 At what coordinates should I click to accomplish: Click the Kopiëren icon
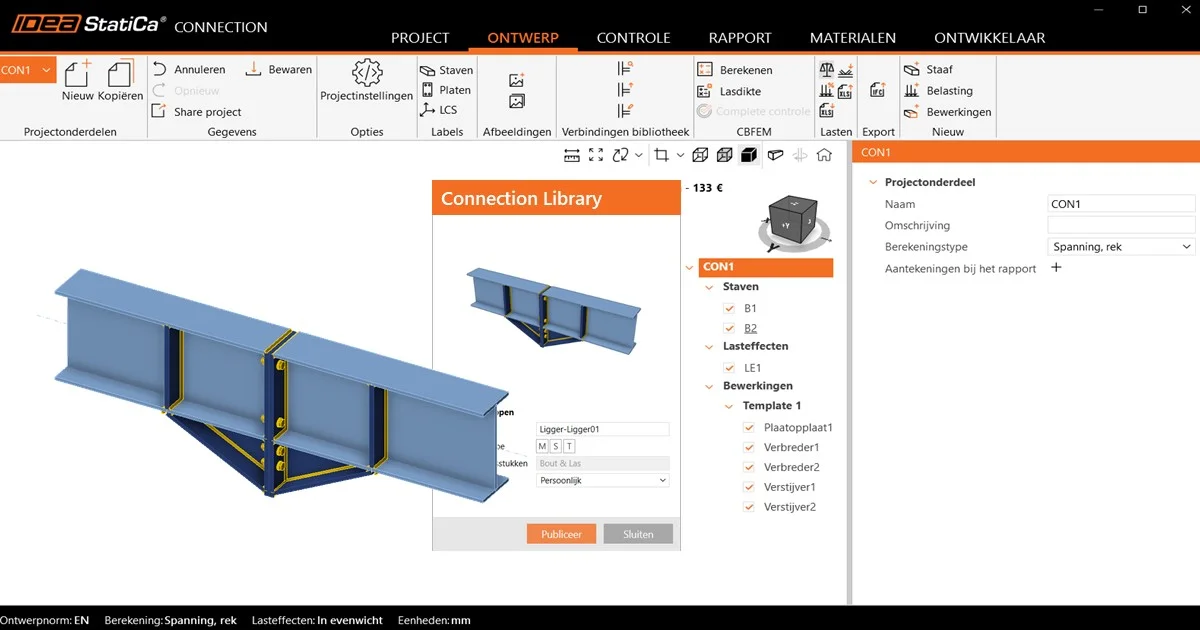(x=120, y=73)
